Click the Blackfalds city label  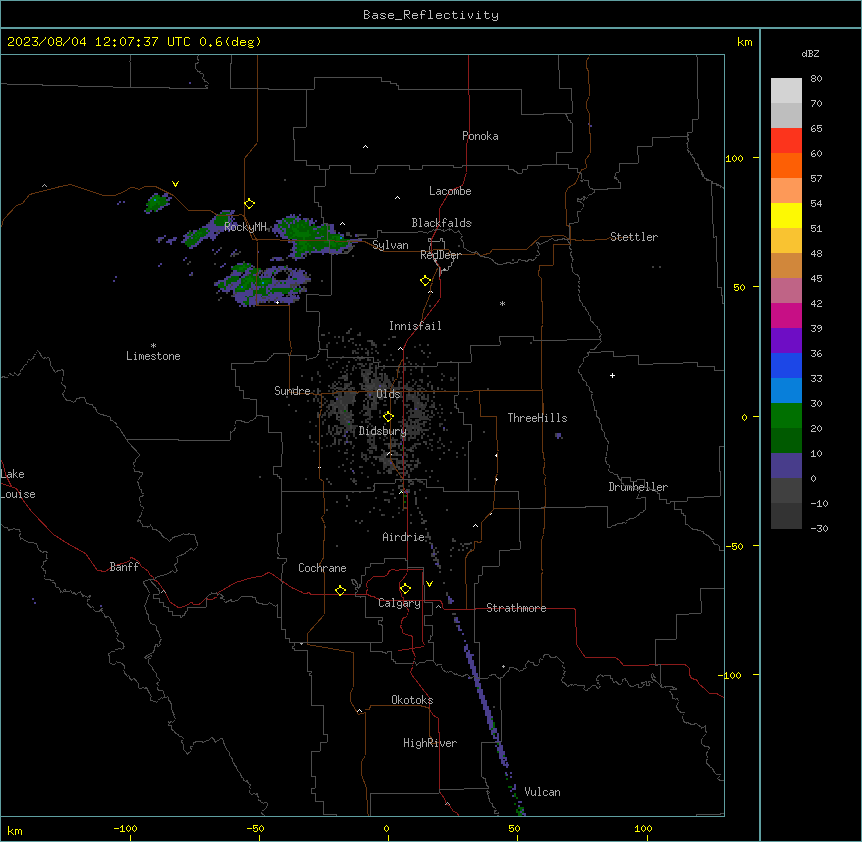tap(441, 223)
